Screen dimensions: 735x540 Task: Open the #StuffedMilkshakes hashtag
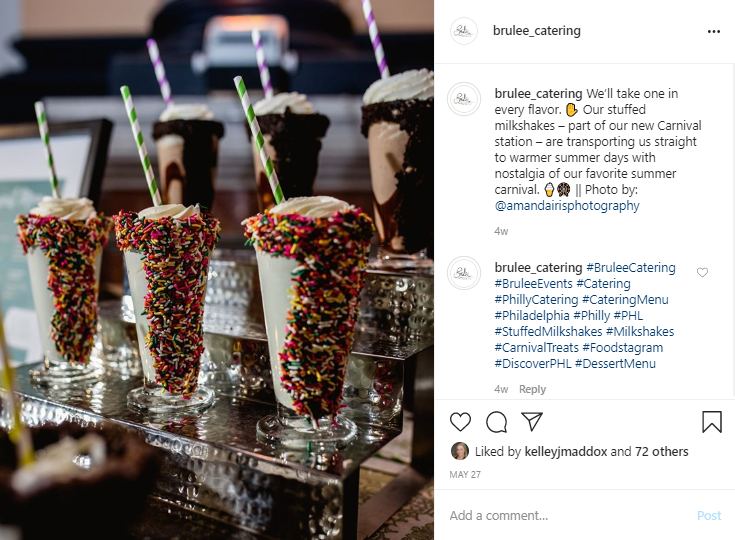548,331
